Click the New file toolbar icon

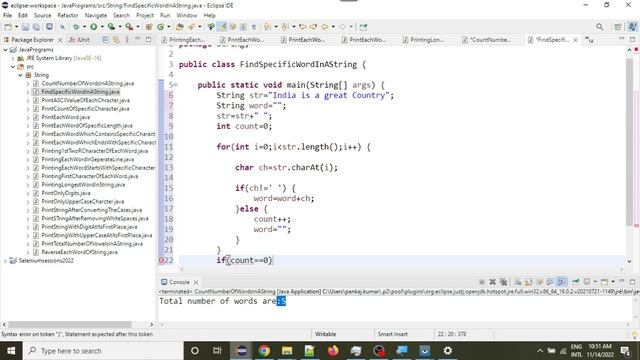pyautogui.click(x=8, y=27)
